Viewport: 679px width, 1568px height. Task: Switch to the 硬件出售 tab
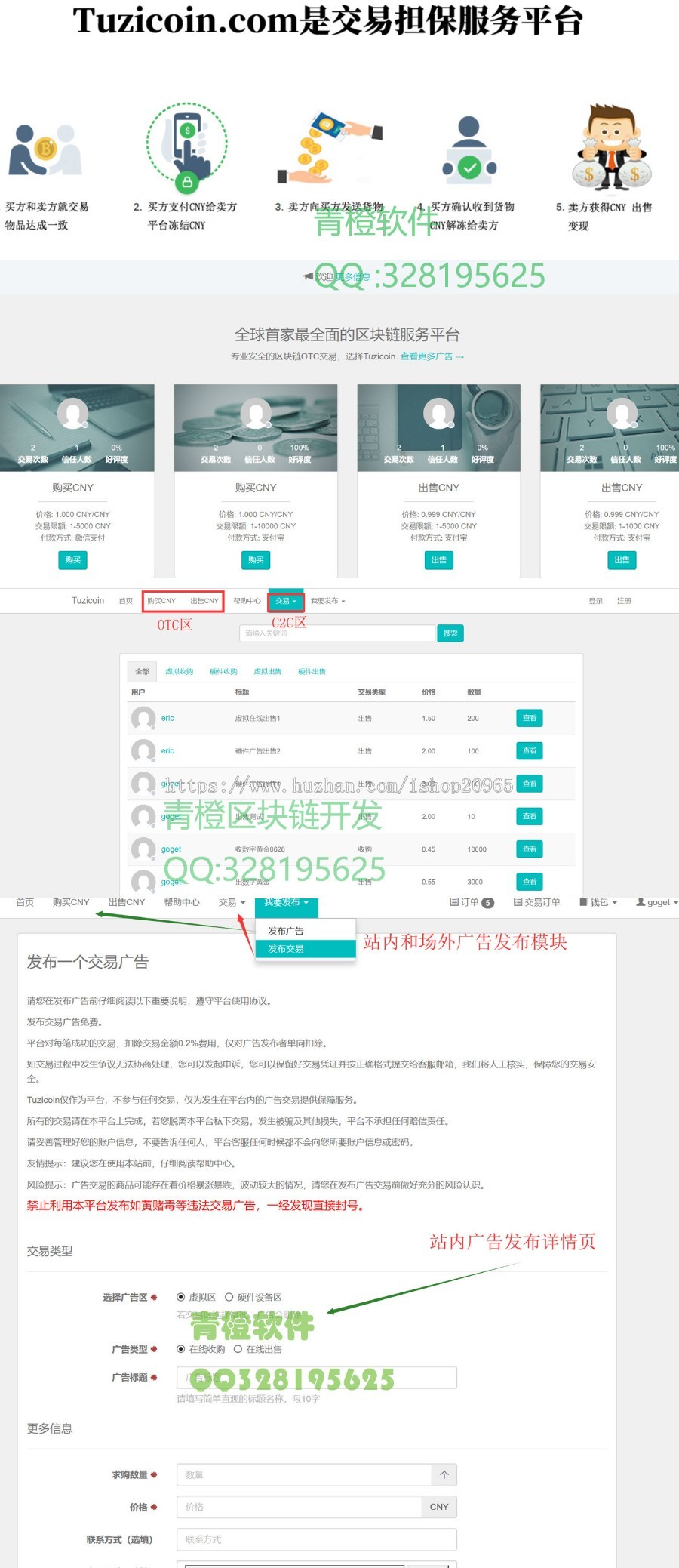[x=312, y=671]
